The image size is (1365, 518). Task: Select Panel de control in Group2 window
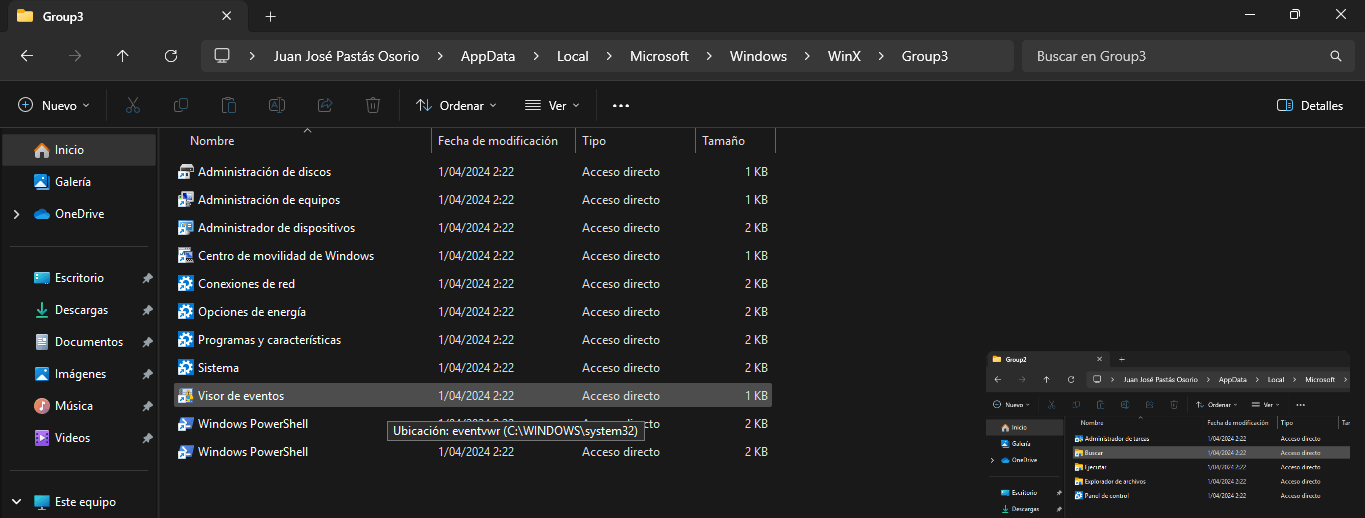(1210, 495)
